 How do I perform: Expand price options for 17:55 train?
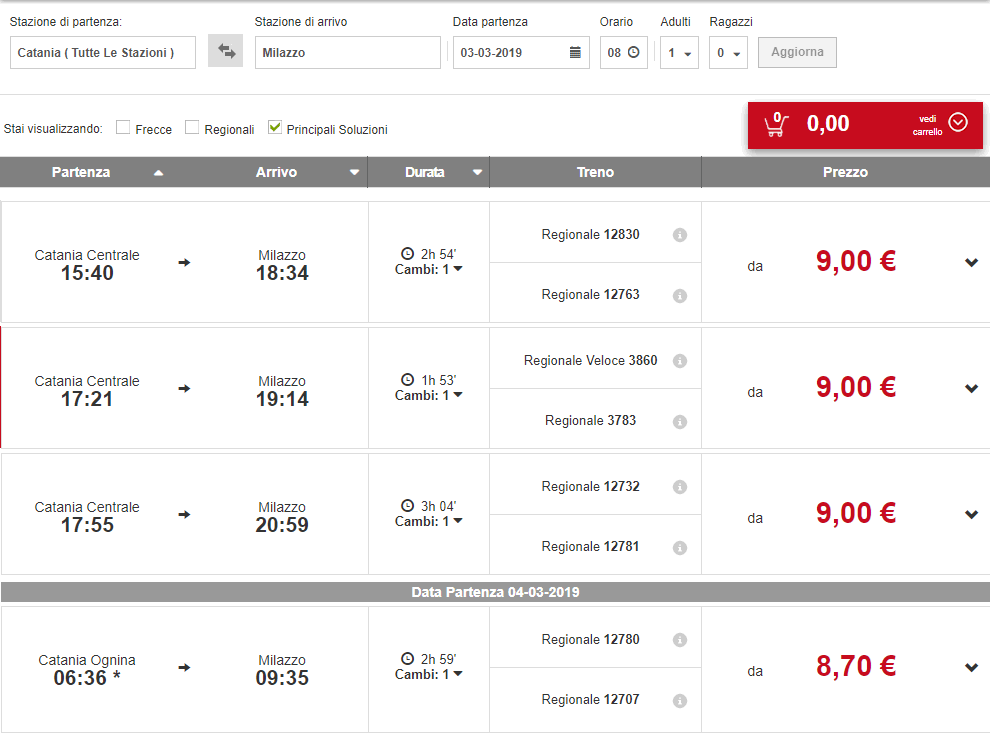coord(971,515)
